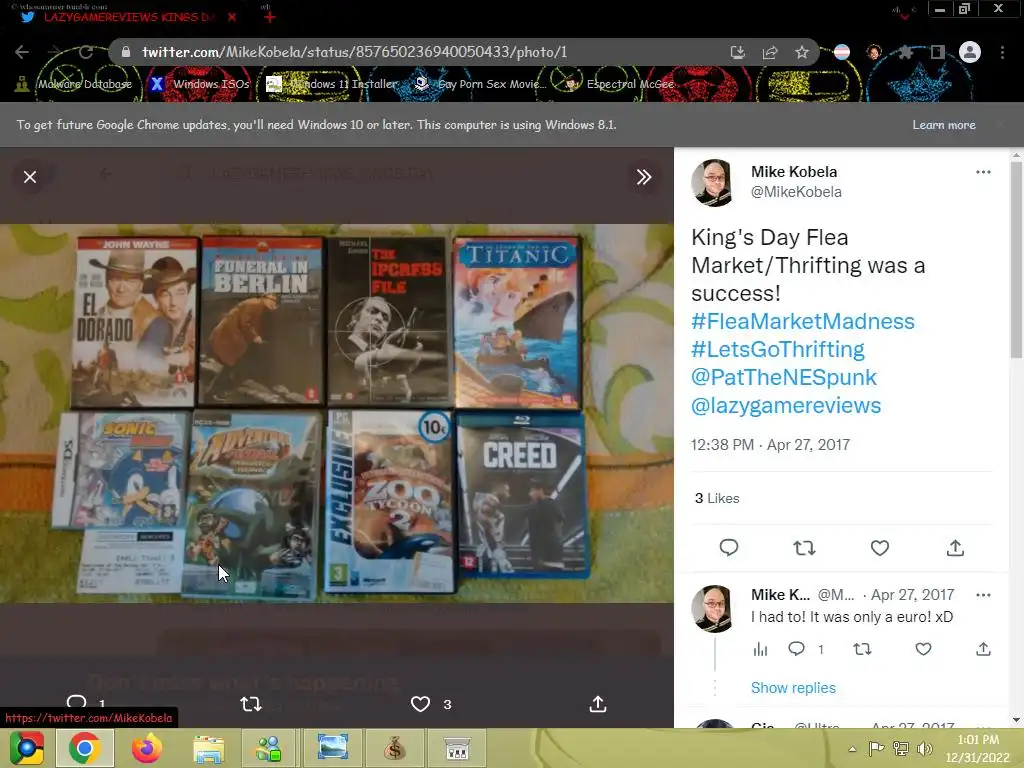Reply to the 'only a euro' tweet

tap(797, 648)
